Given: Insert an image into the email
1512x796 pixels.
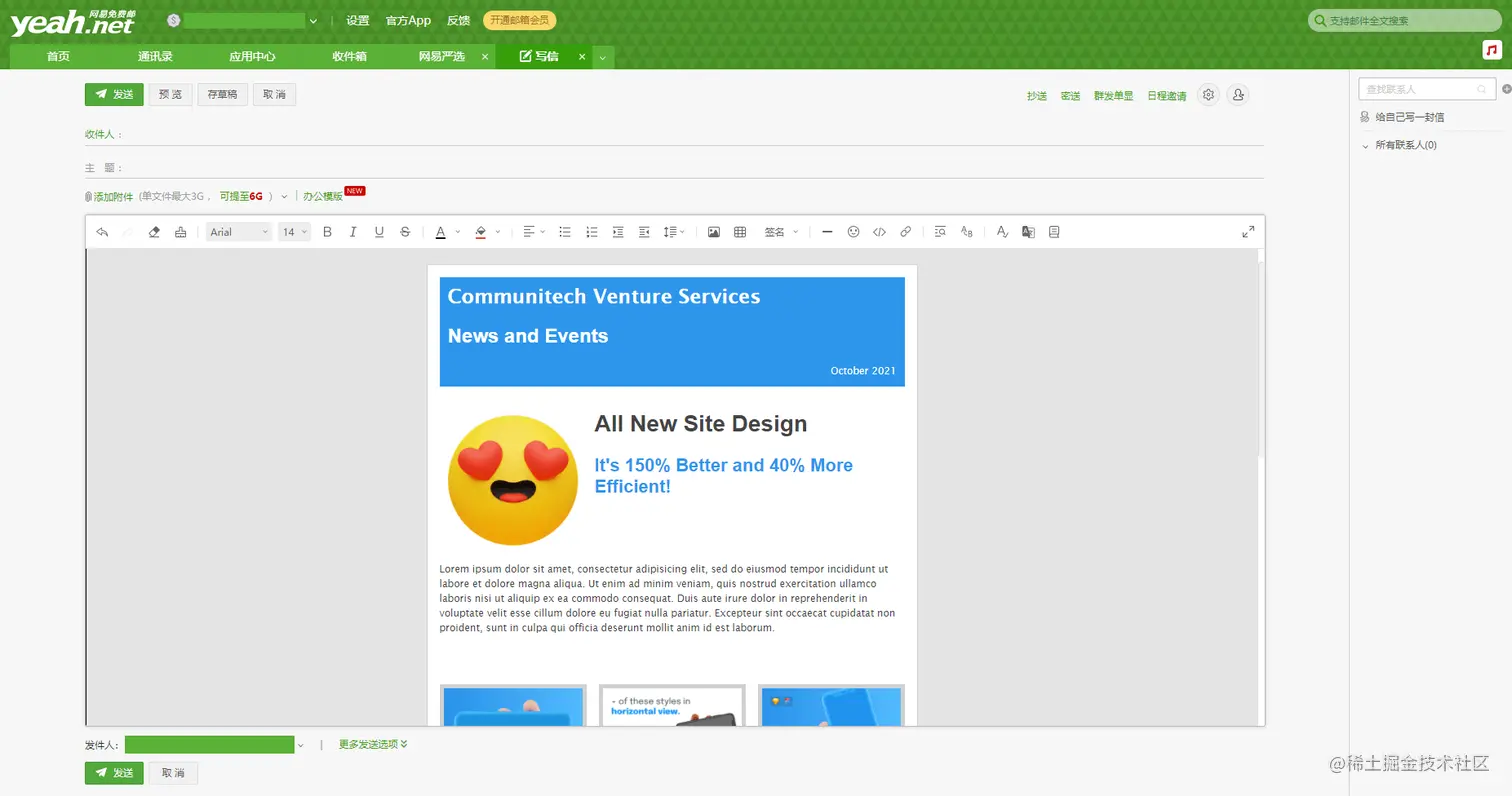Looking at the screenshot, I should click(x=714, y=232).
